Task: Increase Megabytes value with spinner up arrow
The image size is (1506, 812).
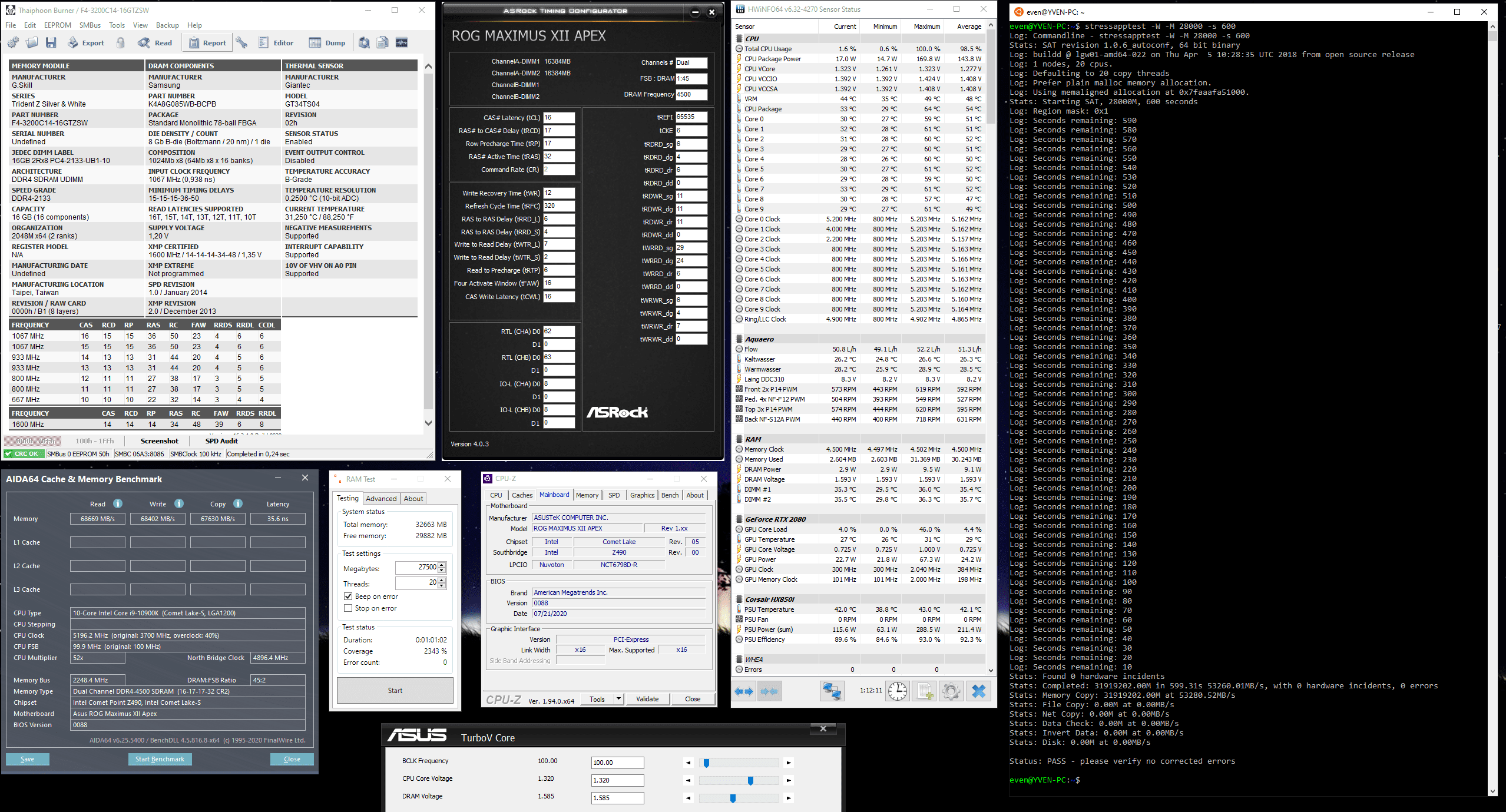Action: click(x=442, y=565)
